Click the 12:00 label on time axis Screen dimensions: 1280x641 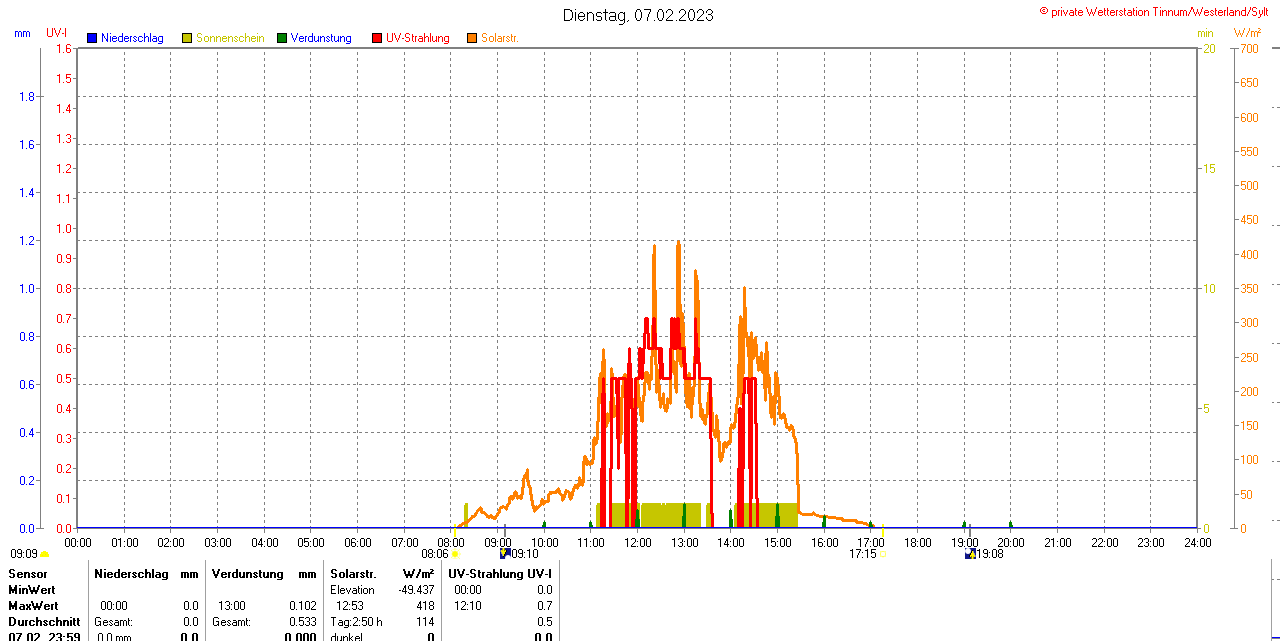[638, 542]
